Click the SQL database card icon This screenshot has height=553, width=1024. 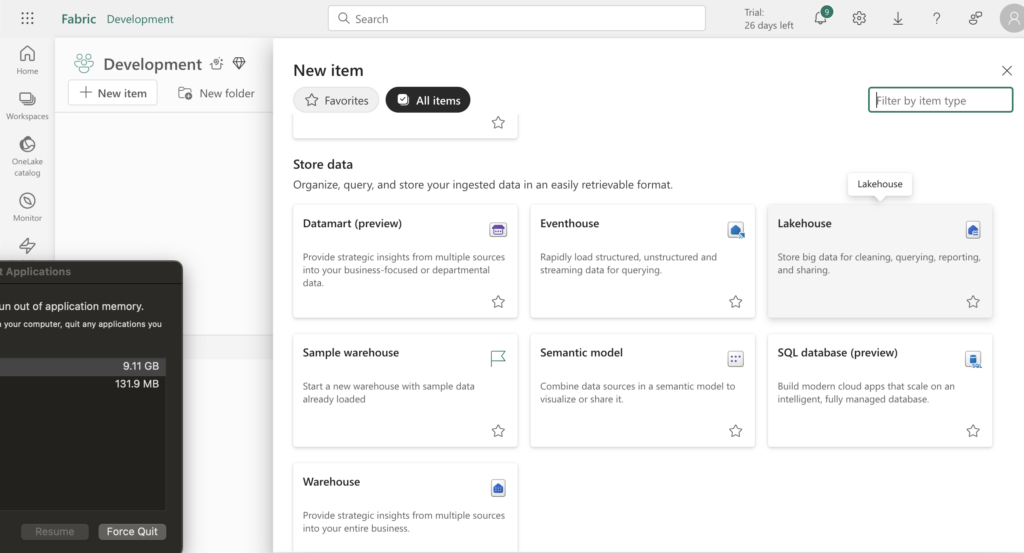[x=973, y=359]
